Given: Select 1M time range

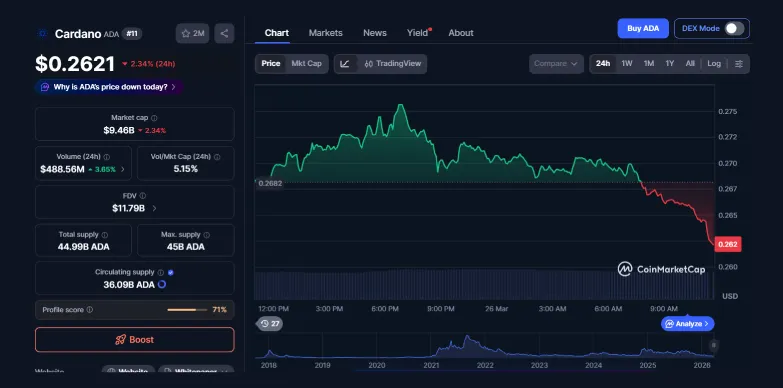Looking at the screenshot, I should point(649,64).
